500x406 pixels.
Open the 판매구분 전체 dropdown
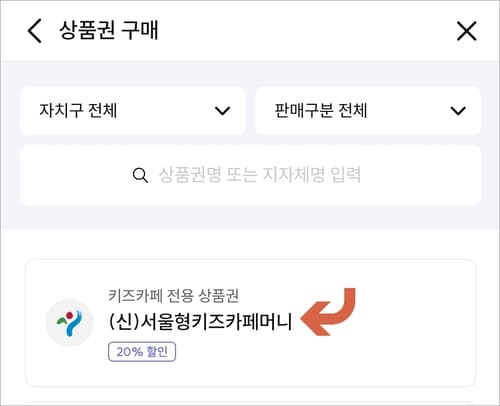368,111
